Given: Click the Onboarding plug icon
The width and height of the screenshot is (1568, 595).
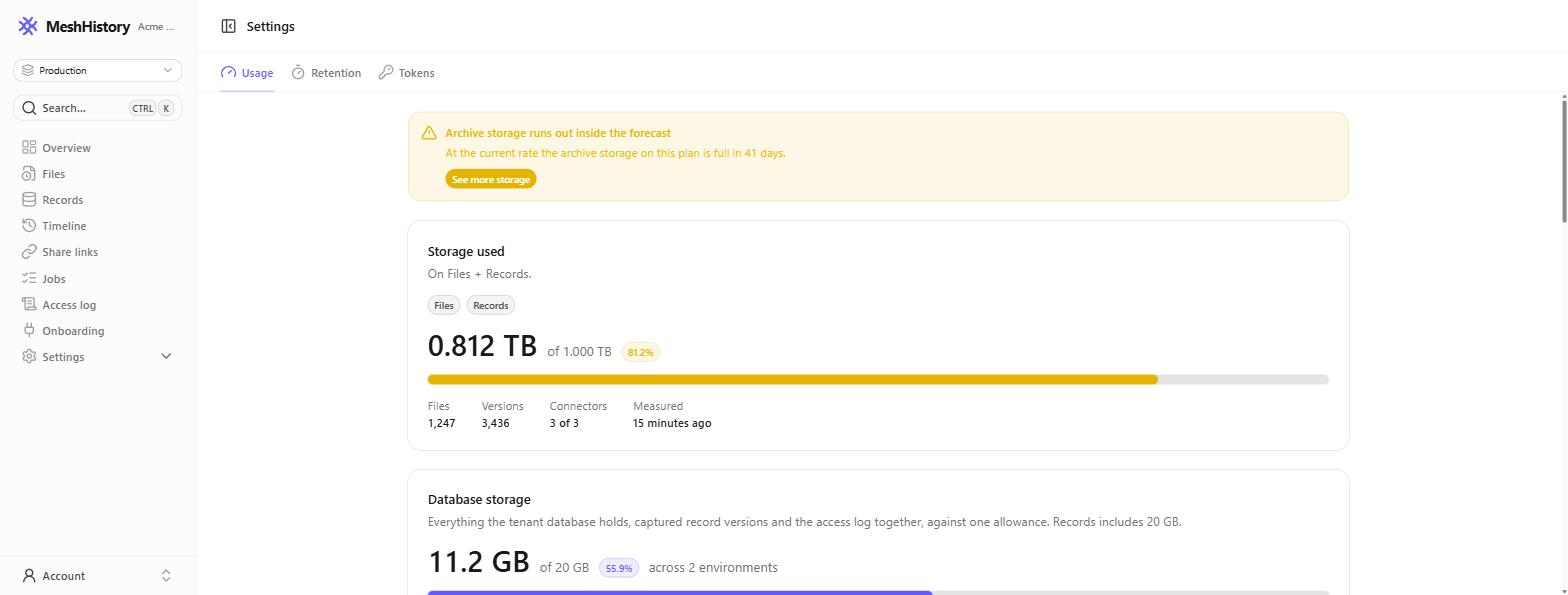Looking at the screenshot, I should [x=29, y=331].
